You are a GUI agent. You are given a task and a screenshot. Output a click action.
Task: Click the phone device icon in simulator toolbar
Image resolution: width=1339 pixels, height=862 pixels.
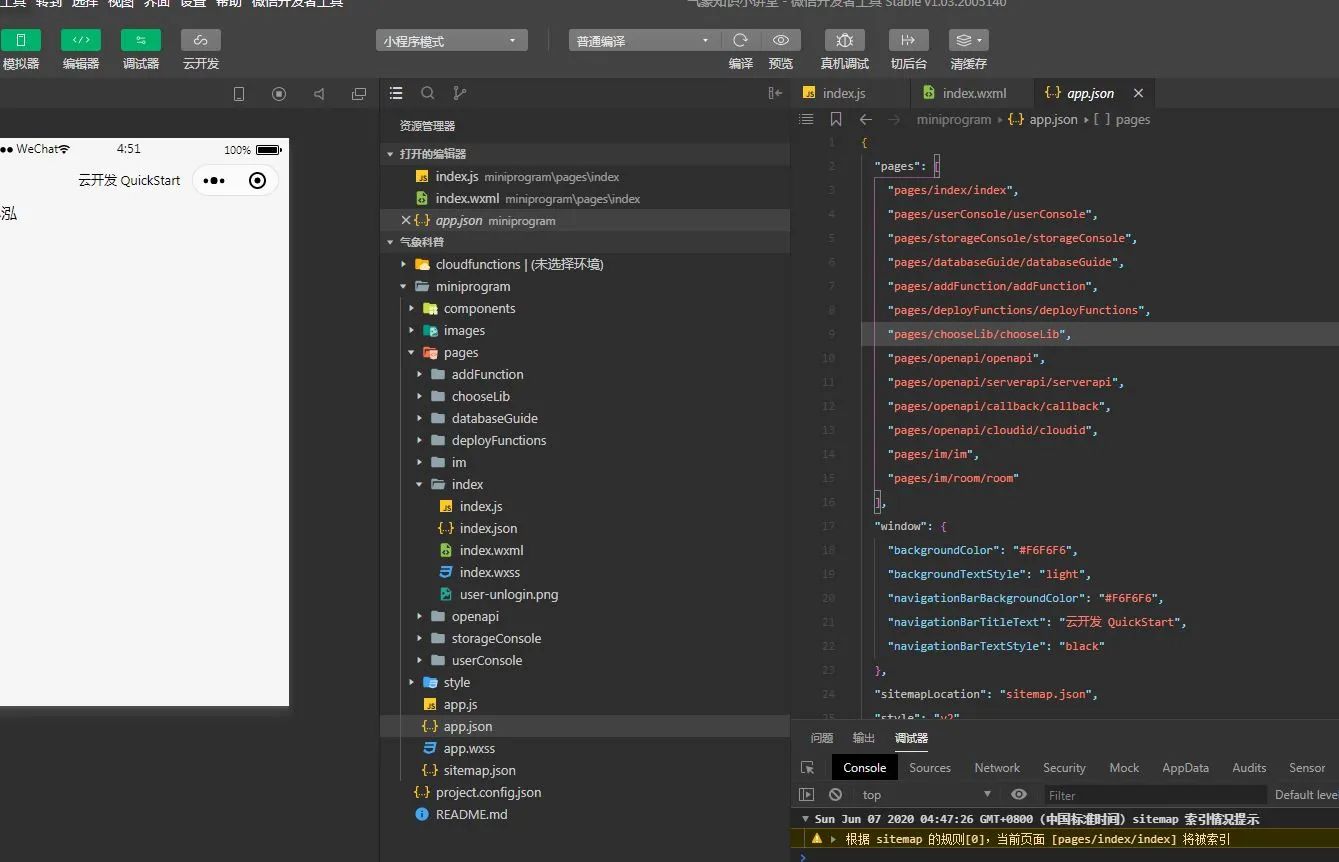click(x=239, y=94)
